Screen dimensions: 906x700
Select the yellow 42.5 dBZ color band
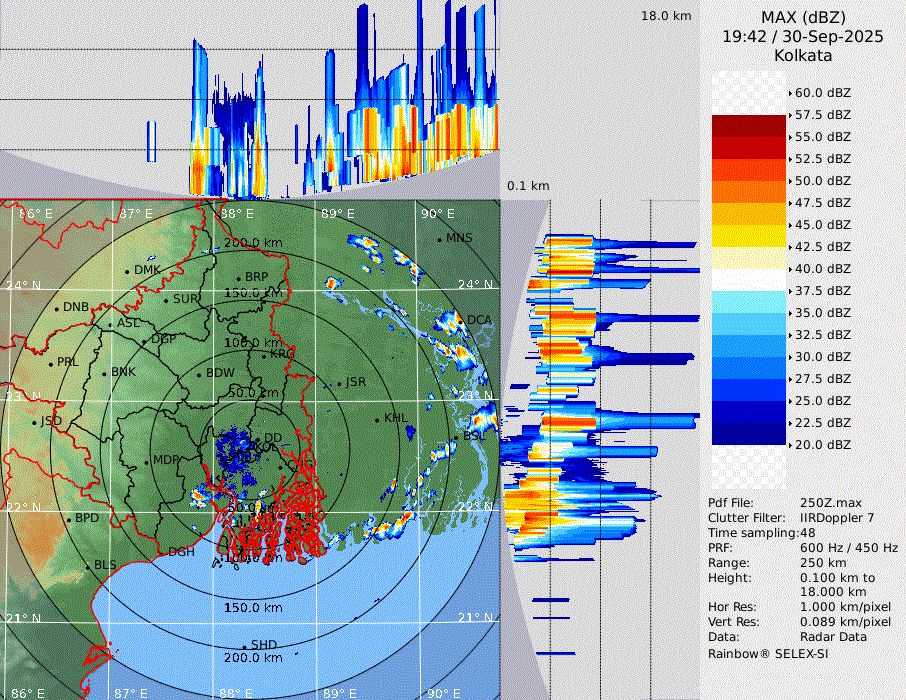point(748,236)
